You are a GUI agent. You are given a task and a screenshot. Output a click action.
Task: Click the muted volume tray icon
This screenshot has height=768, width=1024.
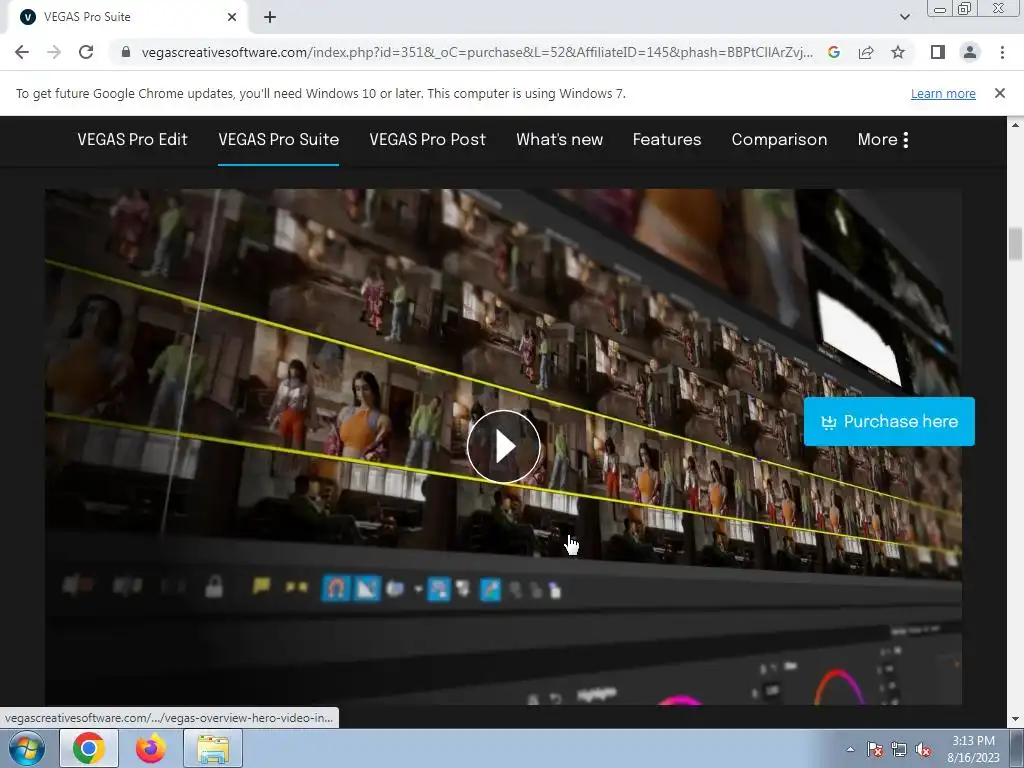tap(923, 749)
